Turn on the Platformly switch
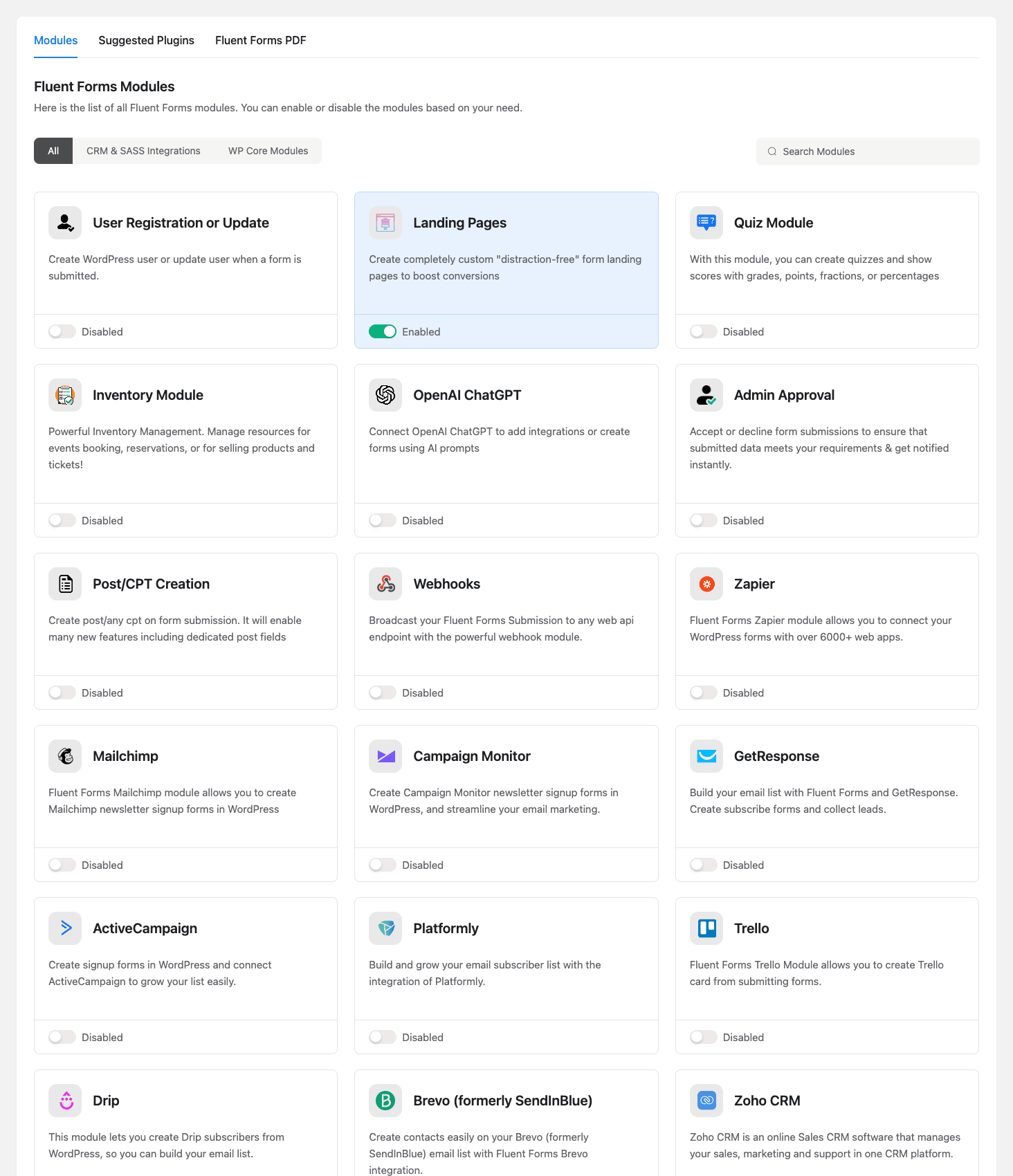1013x1176 pixels. point(383,1038)
